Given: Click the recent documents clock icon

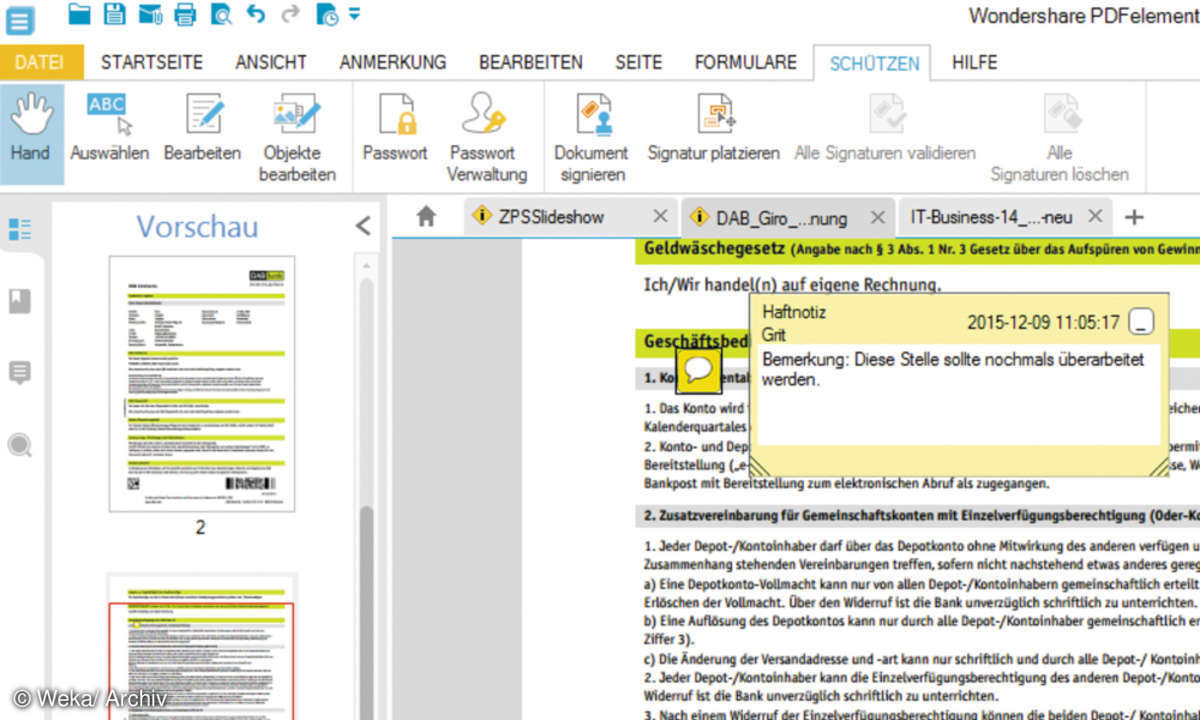Looking at the screenshot, I should click(327, 14).
